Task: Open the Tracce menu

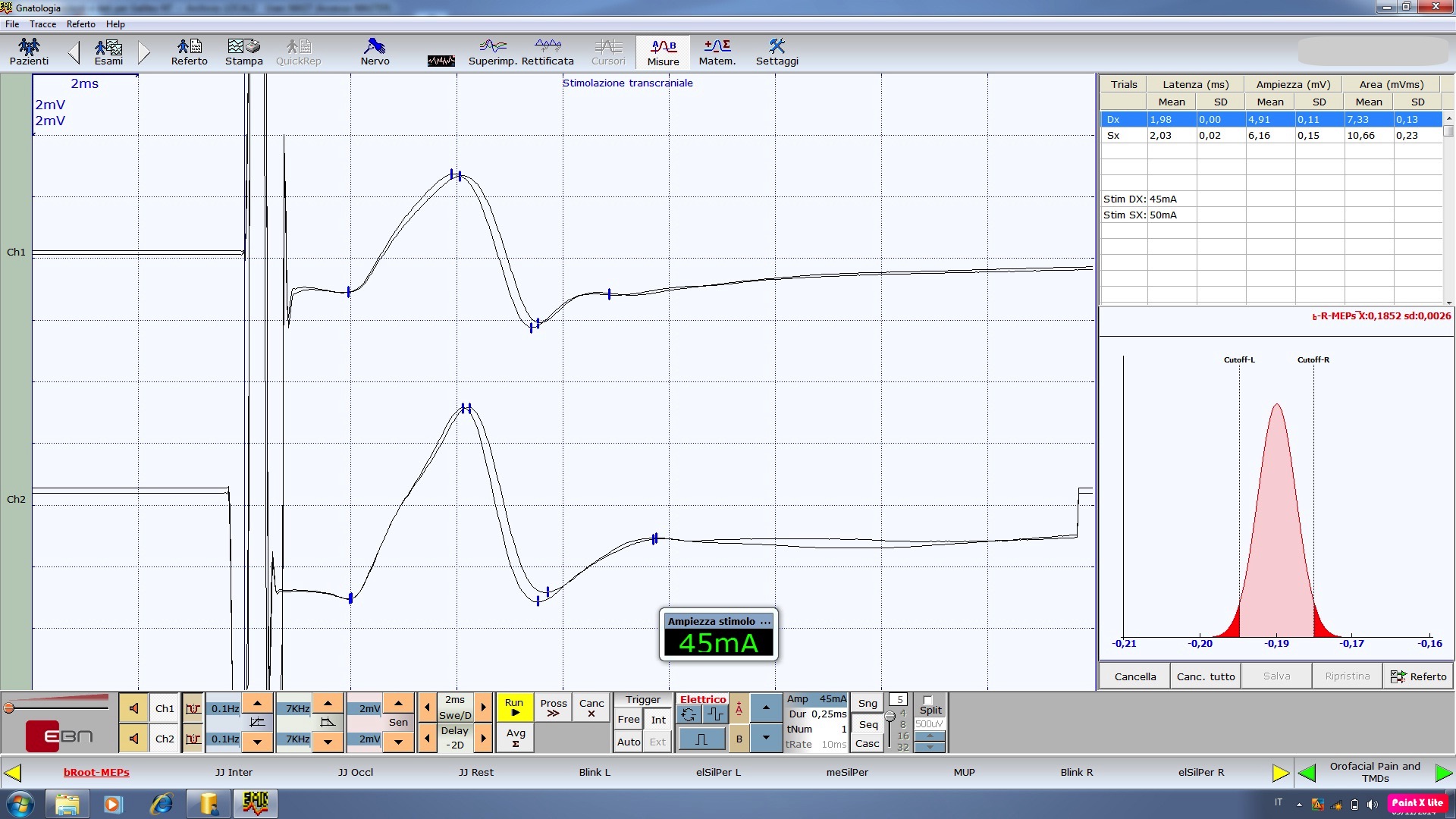Action: pos(42,24)
